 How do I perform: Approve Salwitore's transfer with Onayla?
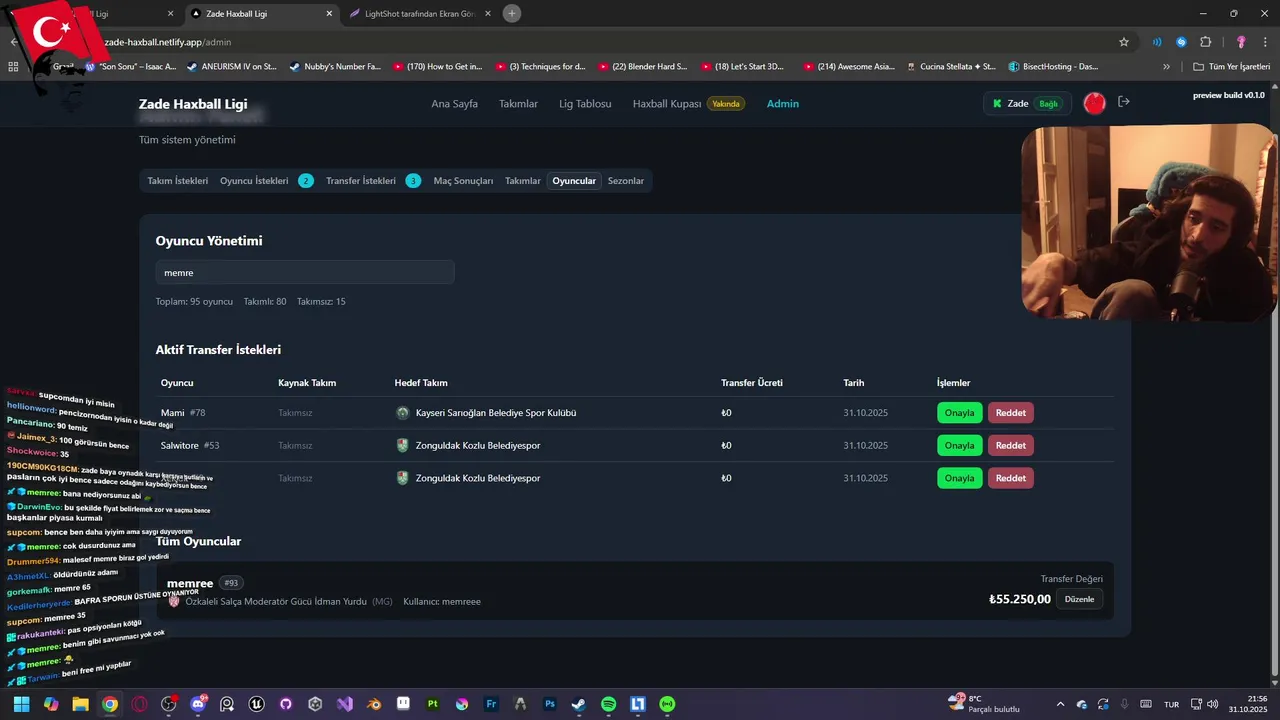click(959, 445)
